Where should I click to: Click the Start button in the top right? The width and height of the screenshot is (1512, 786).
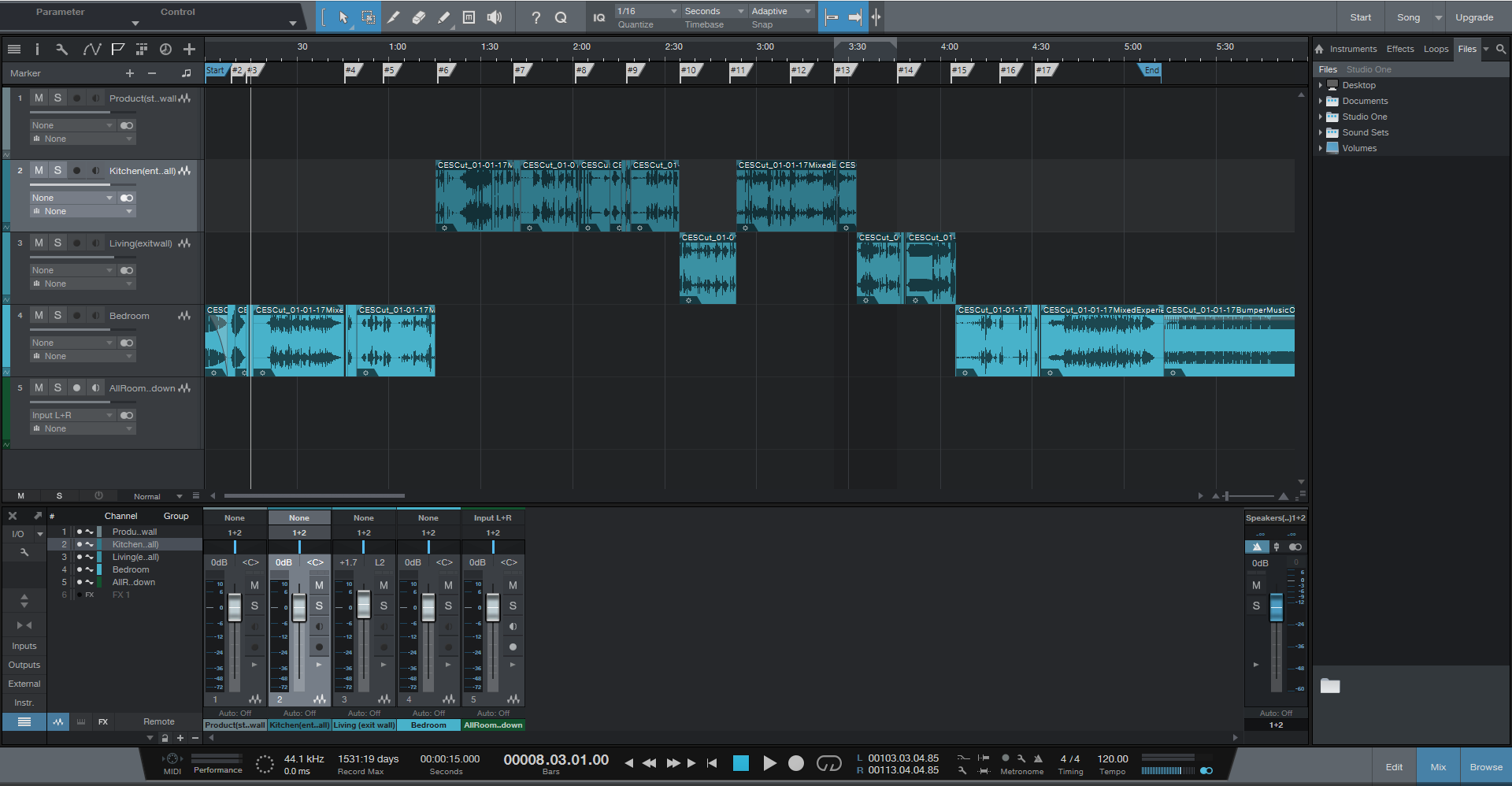1360,16
